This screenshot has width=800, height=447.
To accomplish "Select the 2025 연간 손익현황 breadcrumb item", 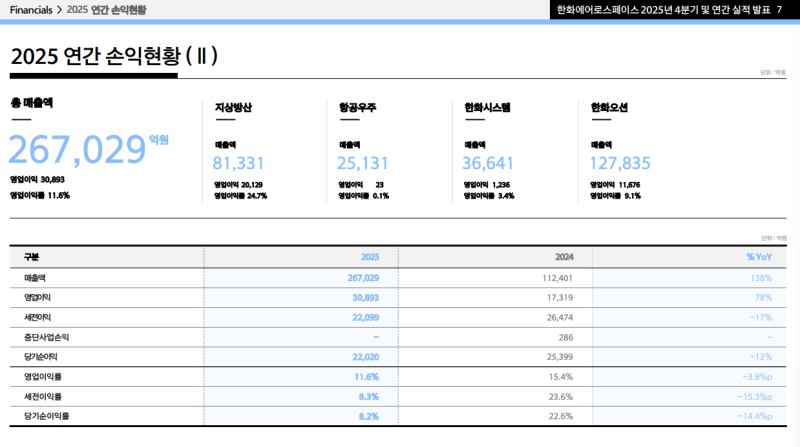I will pyautogui.click(x=106, y=10).
